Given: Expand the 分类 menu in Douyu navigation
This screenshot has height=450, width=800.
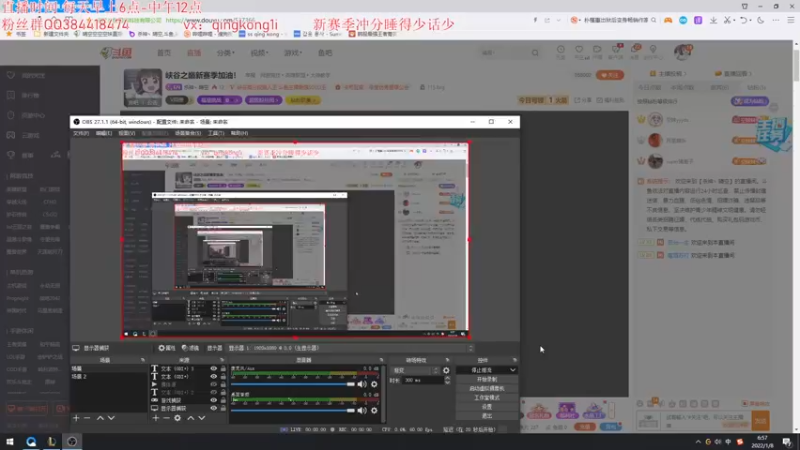Looking at the screenshot, I should [x=225, y=53].
